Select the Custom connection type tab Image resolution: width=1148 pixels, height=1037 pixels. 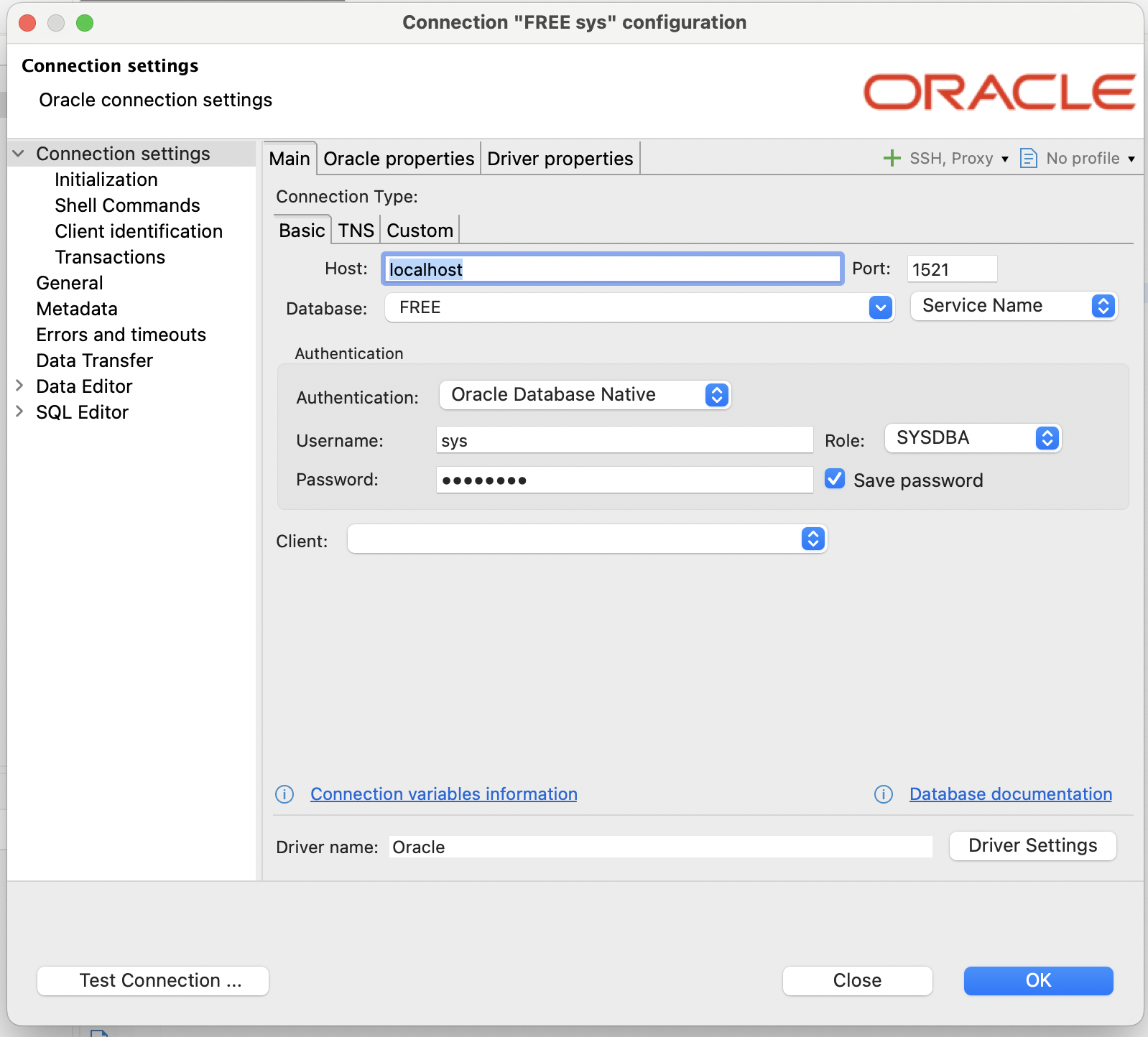point(420,231)
